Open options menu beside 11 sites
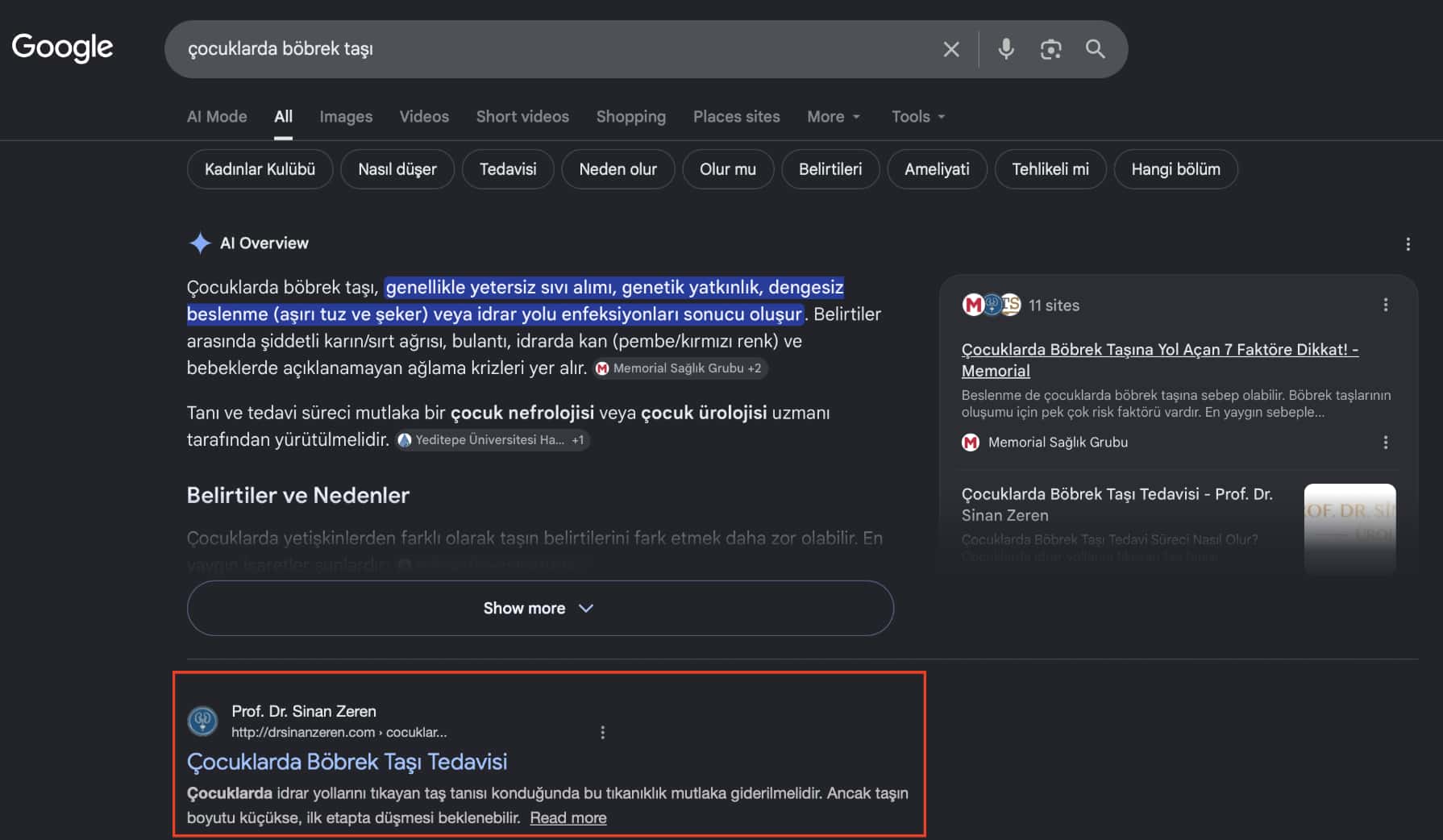The image size is (1443, 840). click(x=1385, y=305)
